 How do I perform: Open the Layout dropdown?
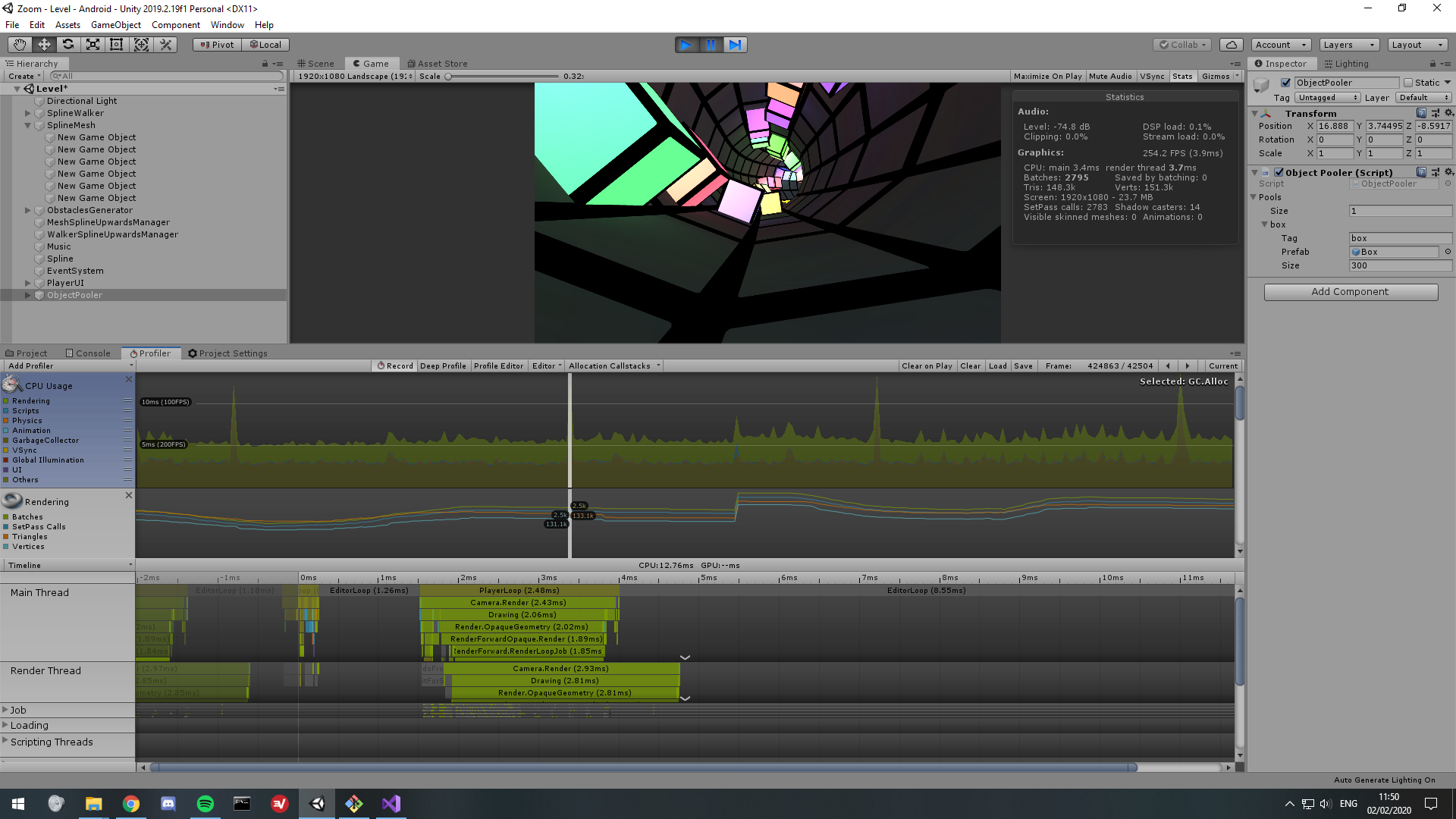[x=1417, y=45]
